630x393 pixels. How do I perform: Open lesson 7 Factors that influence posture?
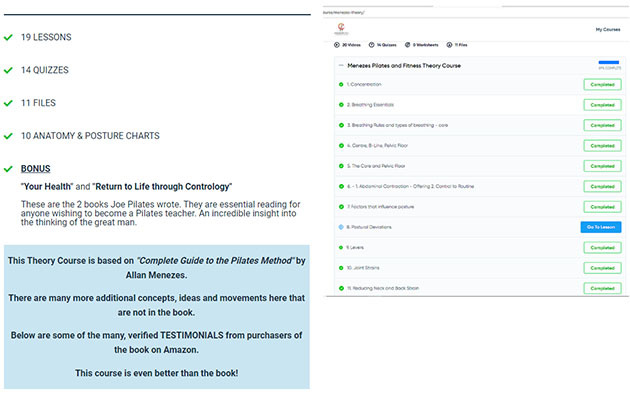(x=380, y=207)
